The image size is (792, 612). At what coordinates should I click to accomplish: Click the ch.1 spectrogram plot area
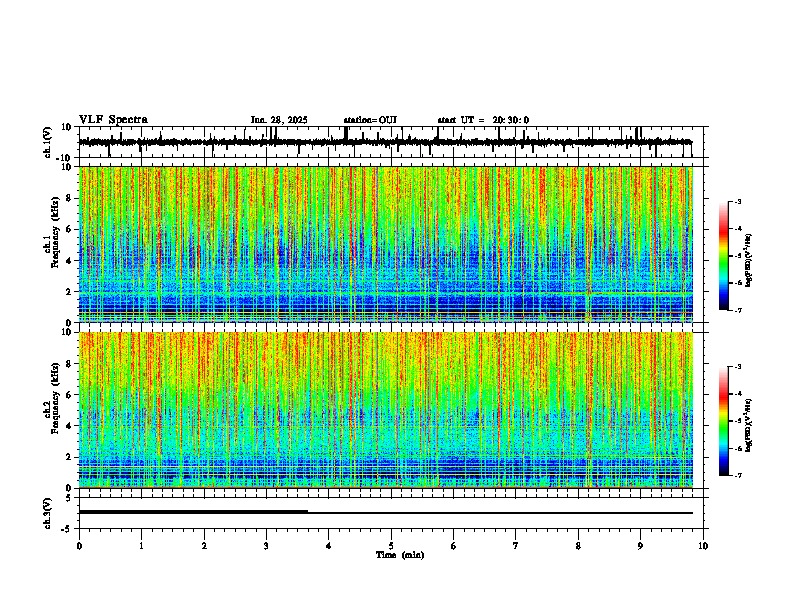pos(386,244)
